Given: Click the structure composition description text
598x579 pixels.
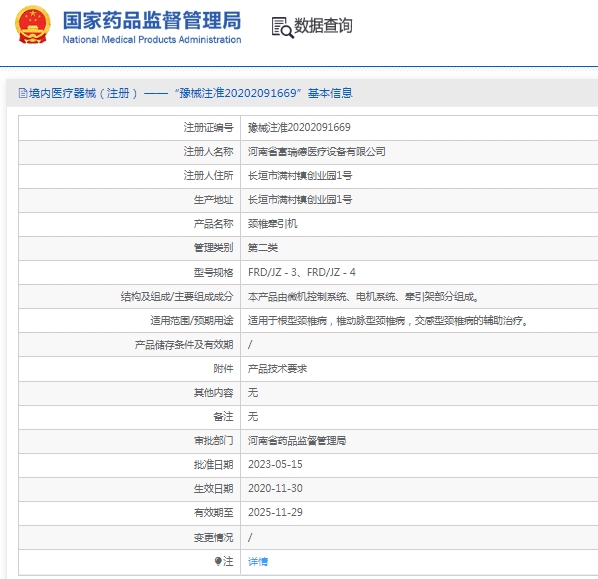Looking at the screenshot, I should coord(363,296).
